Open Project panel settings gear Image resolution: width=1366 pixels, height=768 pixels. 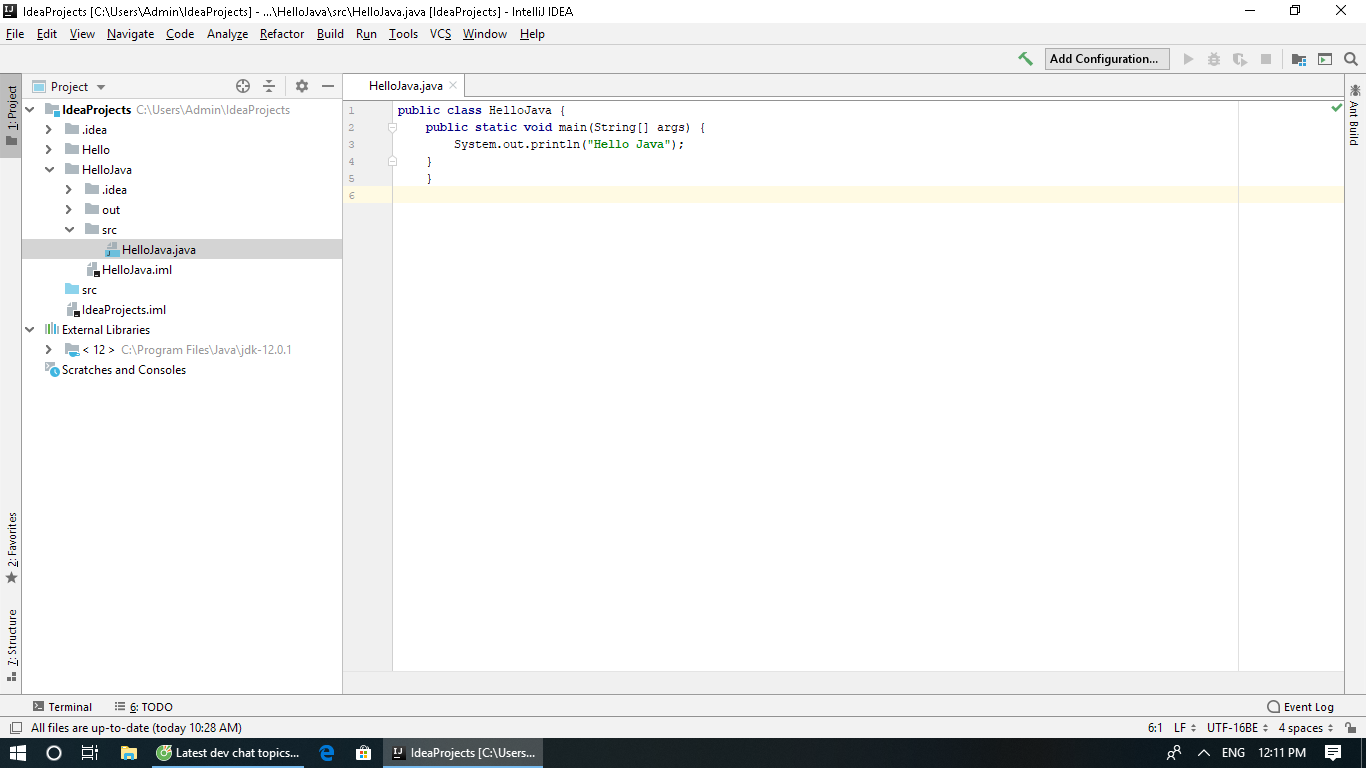coord(302,87)
